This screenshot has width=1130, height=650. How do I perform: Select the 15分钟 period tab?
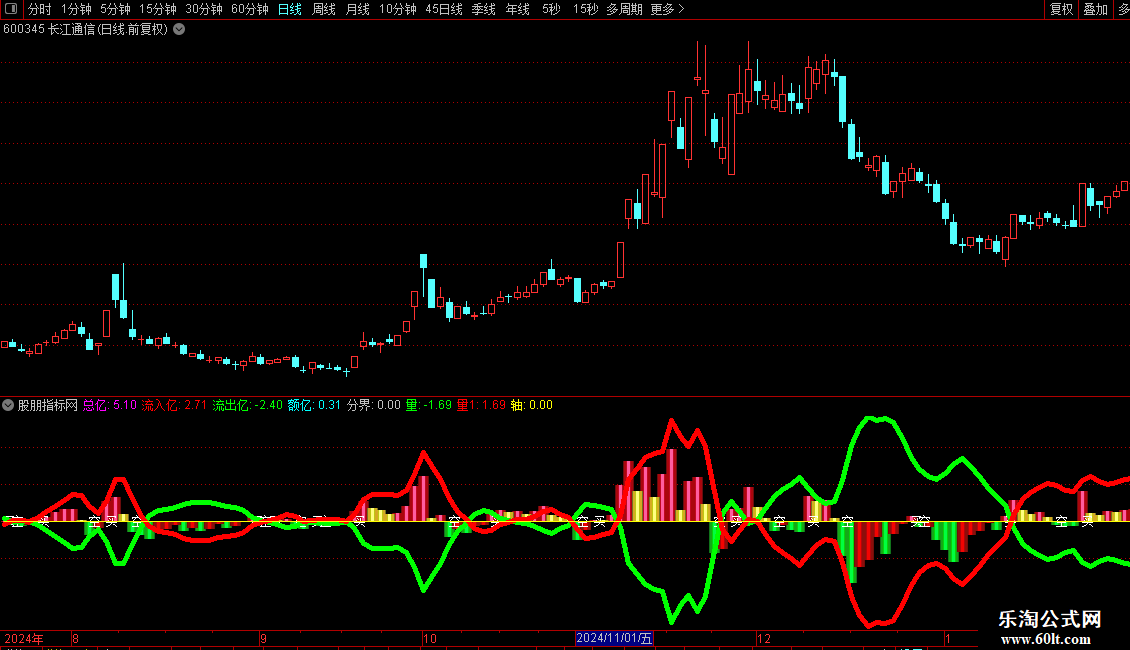(157, 9)
